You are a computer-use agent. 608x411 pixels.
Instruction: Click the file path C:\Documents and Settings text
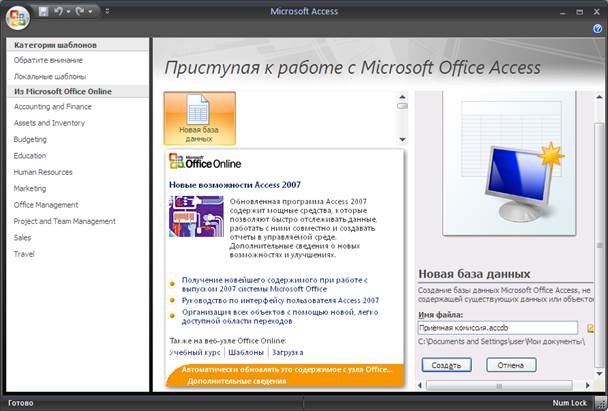point(501,342)
